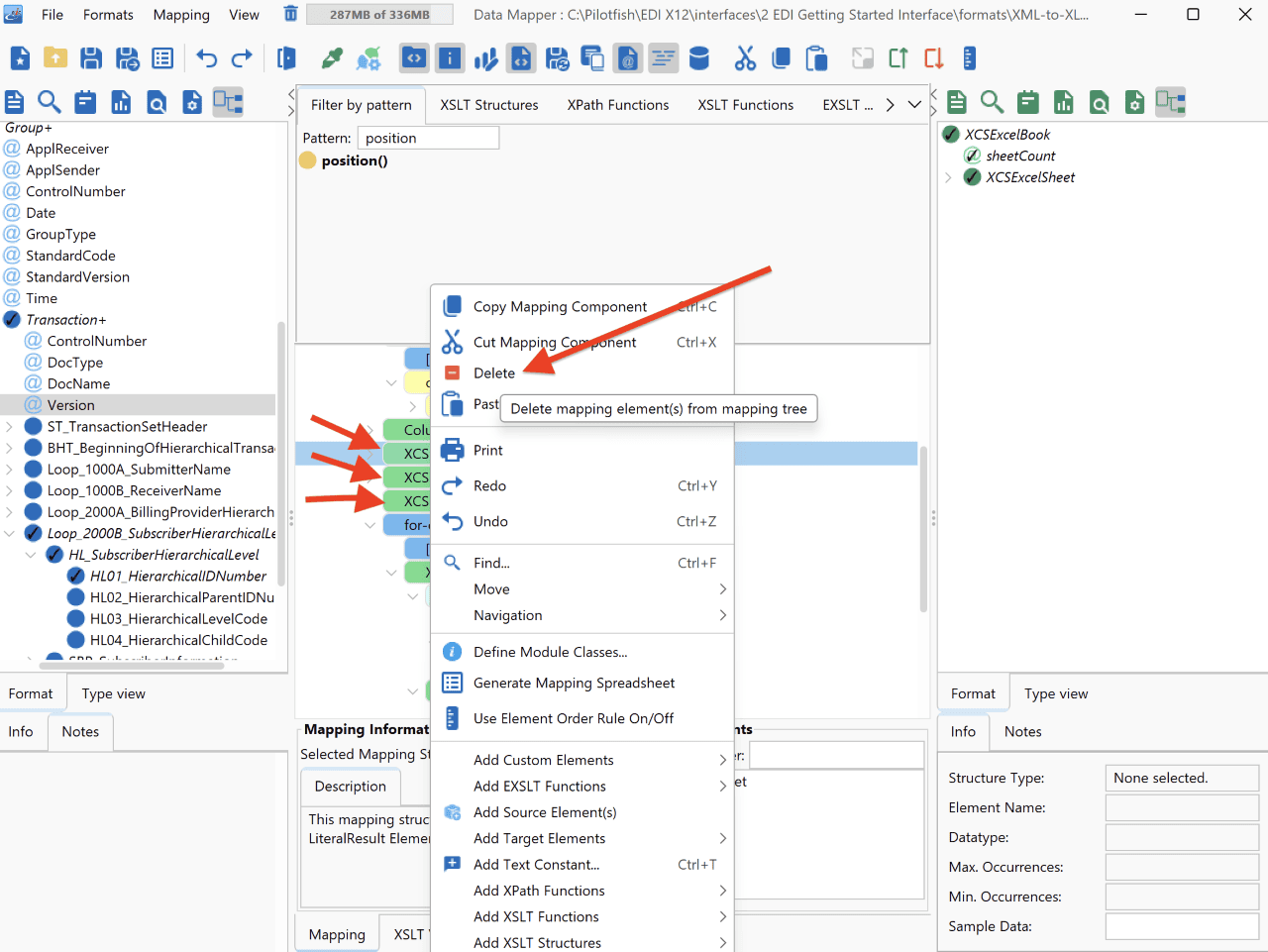Click the overlapping screens toolbar icon
The height and width of the screenshot is (952, 1268).
point(592,58)
